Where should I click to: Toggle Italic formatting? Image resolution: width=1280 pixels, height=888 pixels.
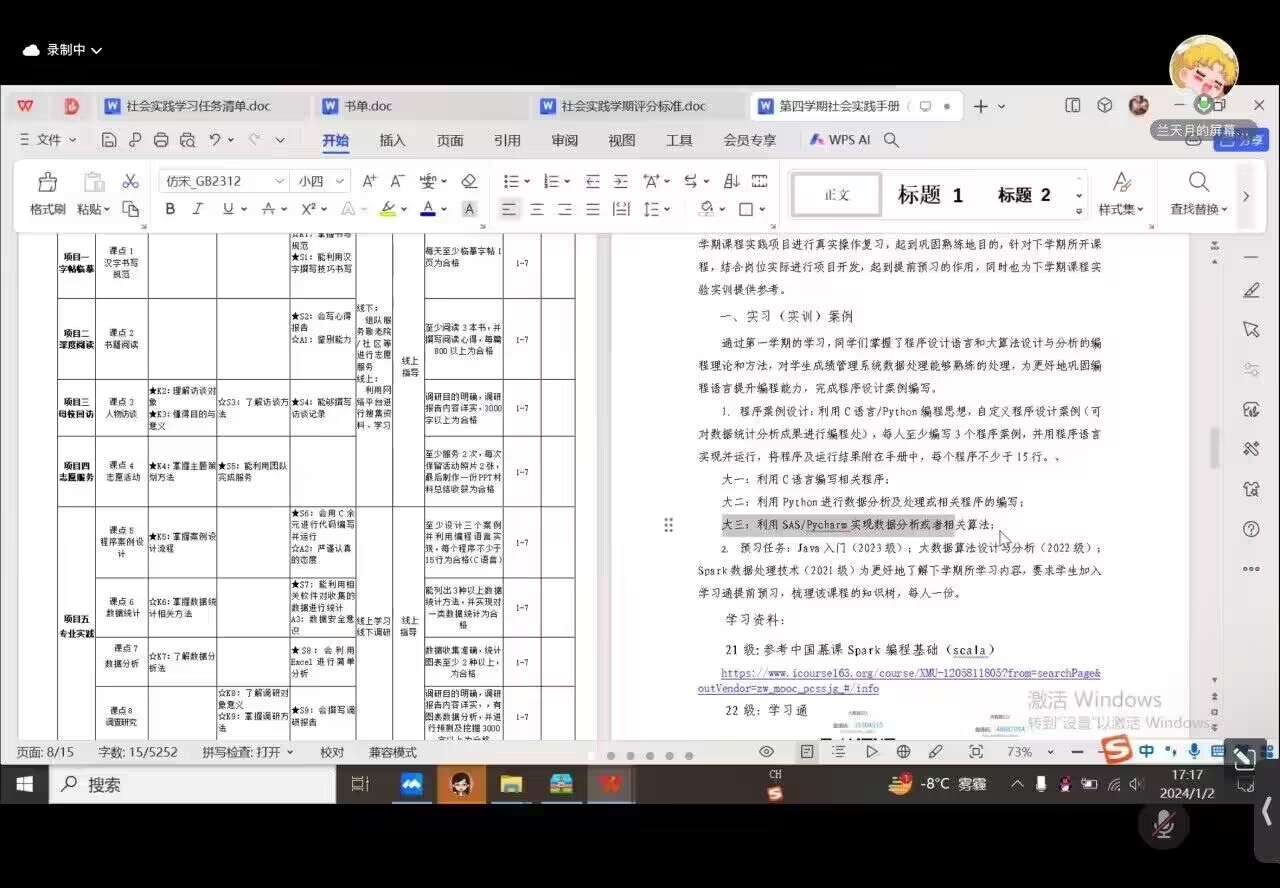pyautogui.click(x=198, y=209)
